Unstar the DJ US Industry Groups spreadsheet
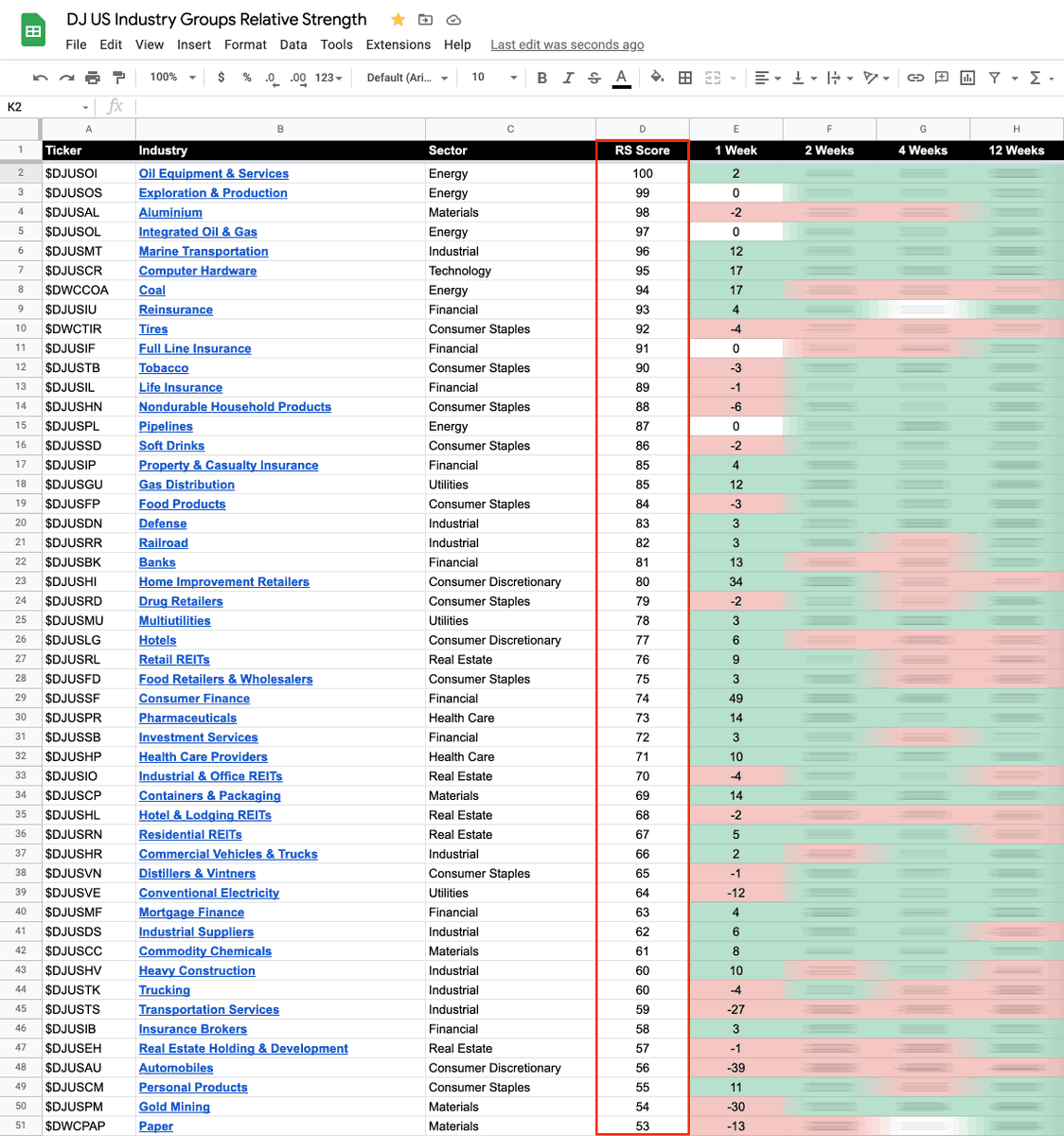Image resolution: width=1064 pixels, height=1136 pixels. [x=398, y=19]
